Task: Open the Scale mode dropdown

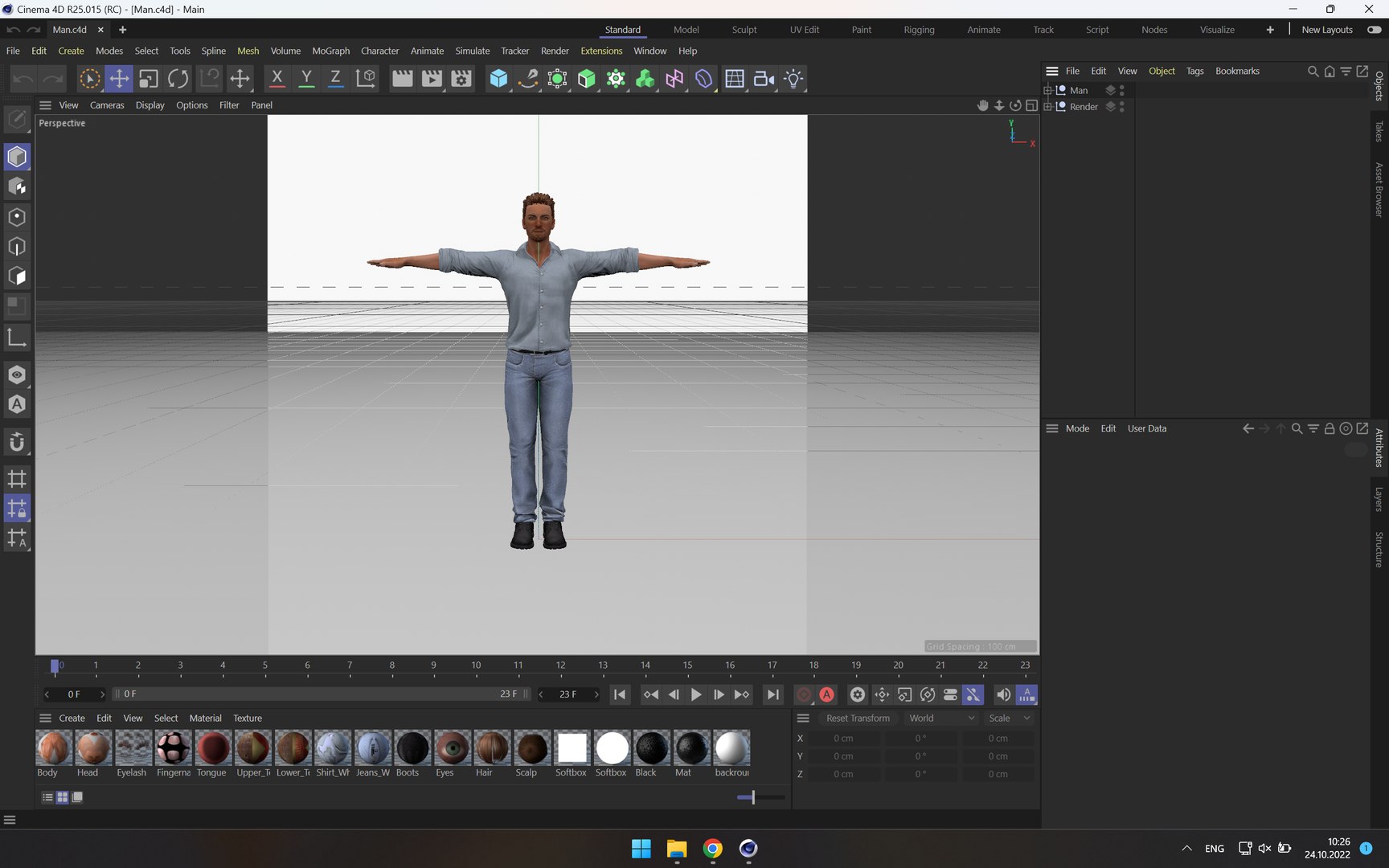Action: pos(1008,719)
